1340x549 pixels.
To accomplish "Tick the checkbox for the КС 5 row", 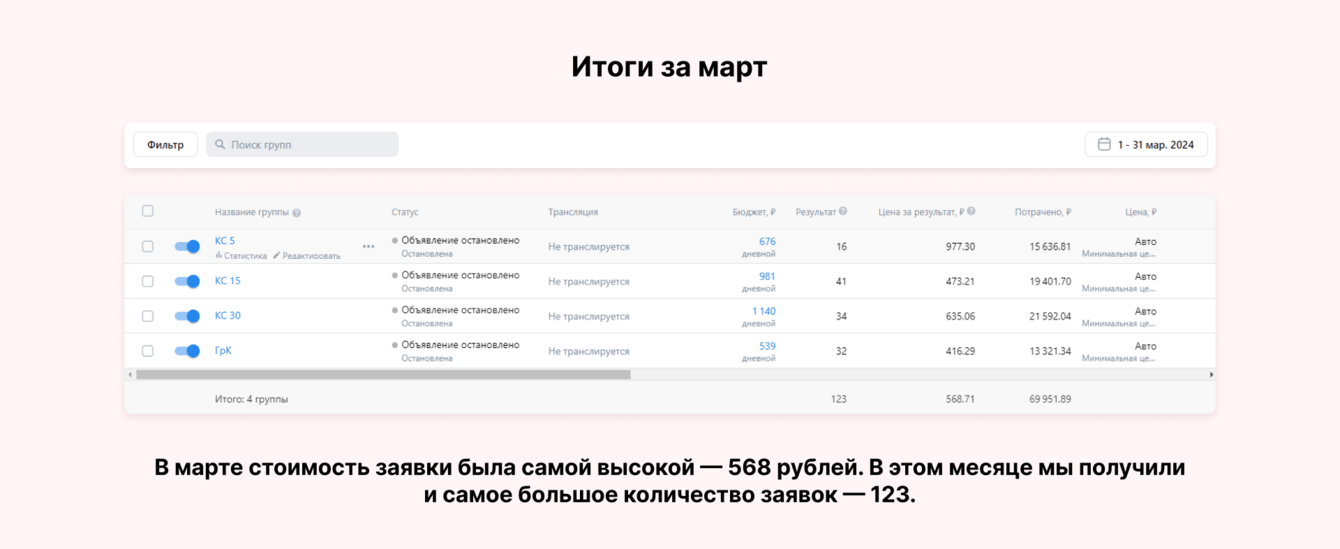I will pyautogui.click(x=147, y=246).
